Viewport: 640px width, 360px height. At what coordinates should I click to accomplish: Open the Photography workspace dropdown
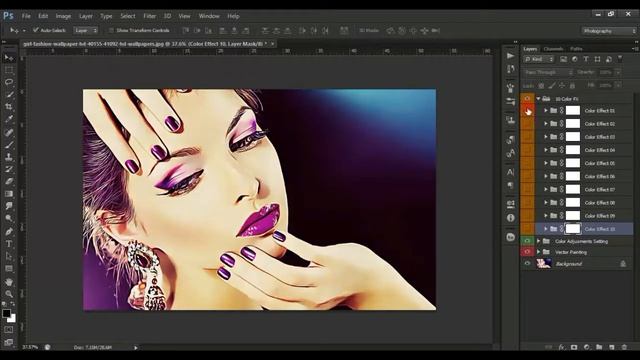(609, 31)
